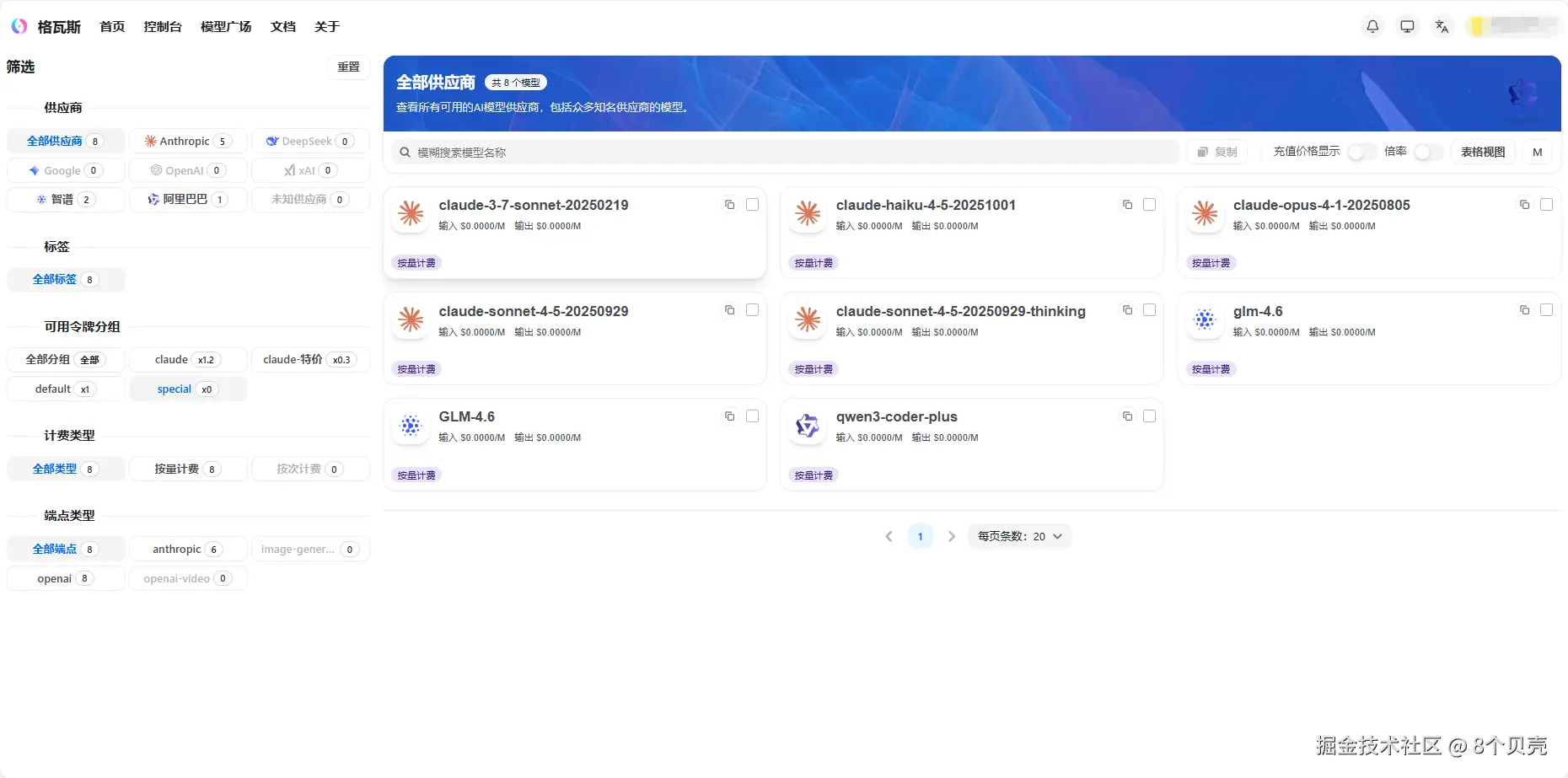Go to the next page arrow
The width and height of the screenshot is (1568, 778).
point(952,536)
